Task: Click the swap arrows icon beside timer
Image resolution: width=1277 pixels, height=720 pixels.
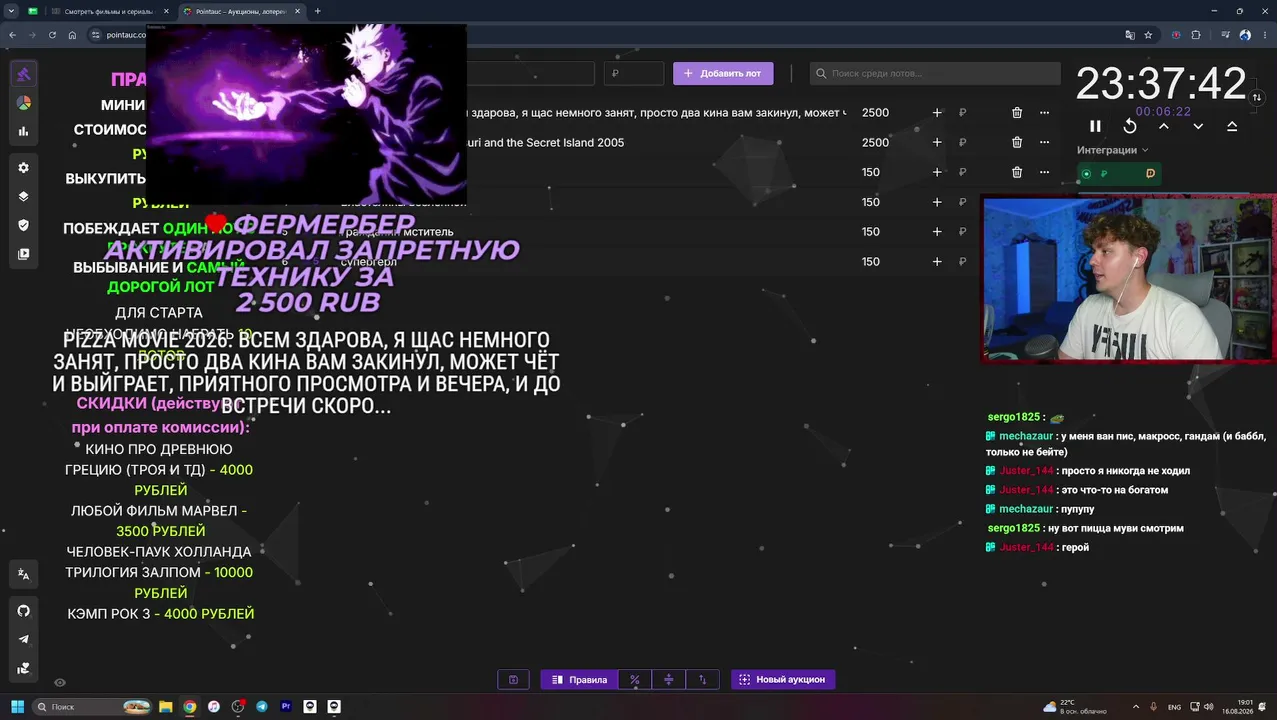Action: pyautogui.click(x=1257, y=97)
